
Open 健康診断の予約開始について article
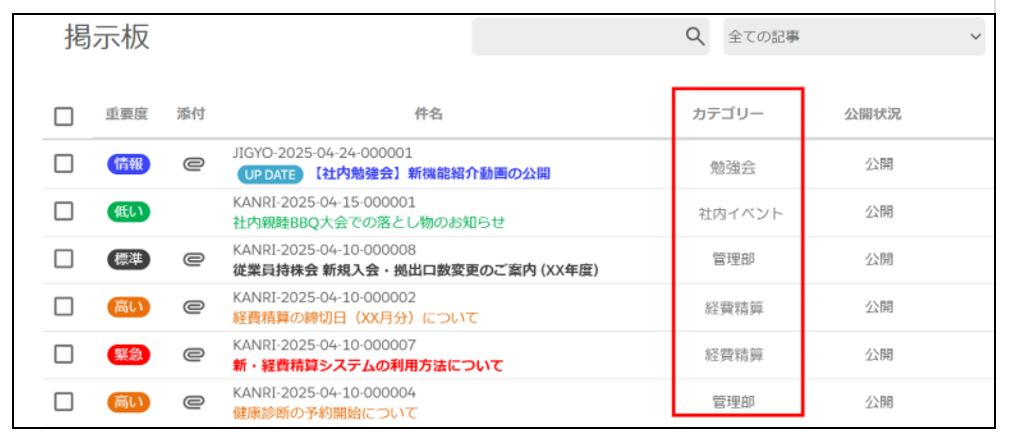(x=325, y=413)
